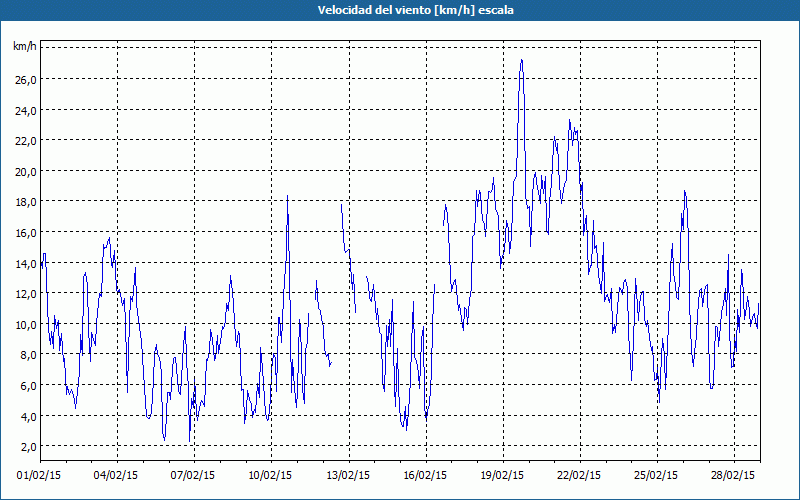Click the chart title 'Velocidad del viento [km/h] escala'
The height and width of the screenshot is (500, 800).
coord(415,10)
